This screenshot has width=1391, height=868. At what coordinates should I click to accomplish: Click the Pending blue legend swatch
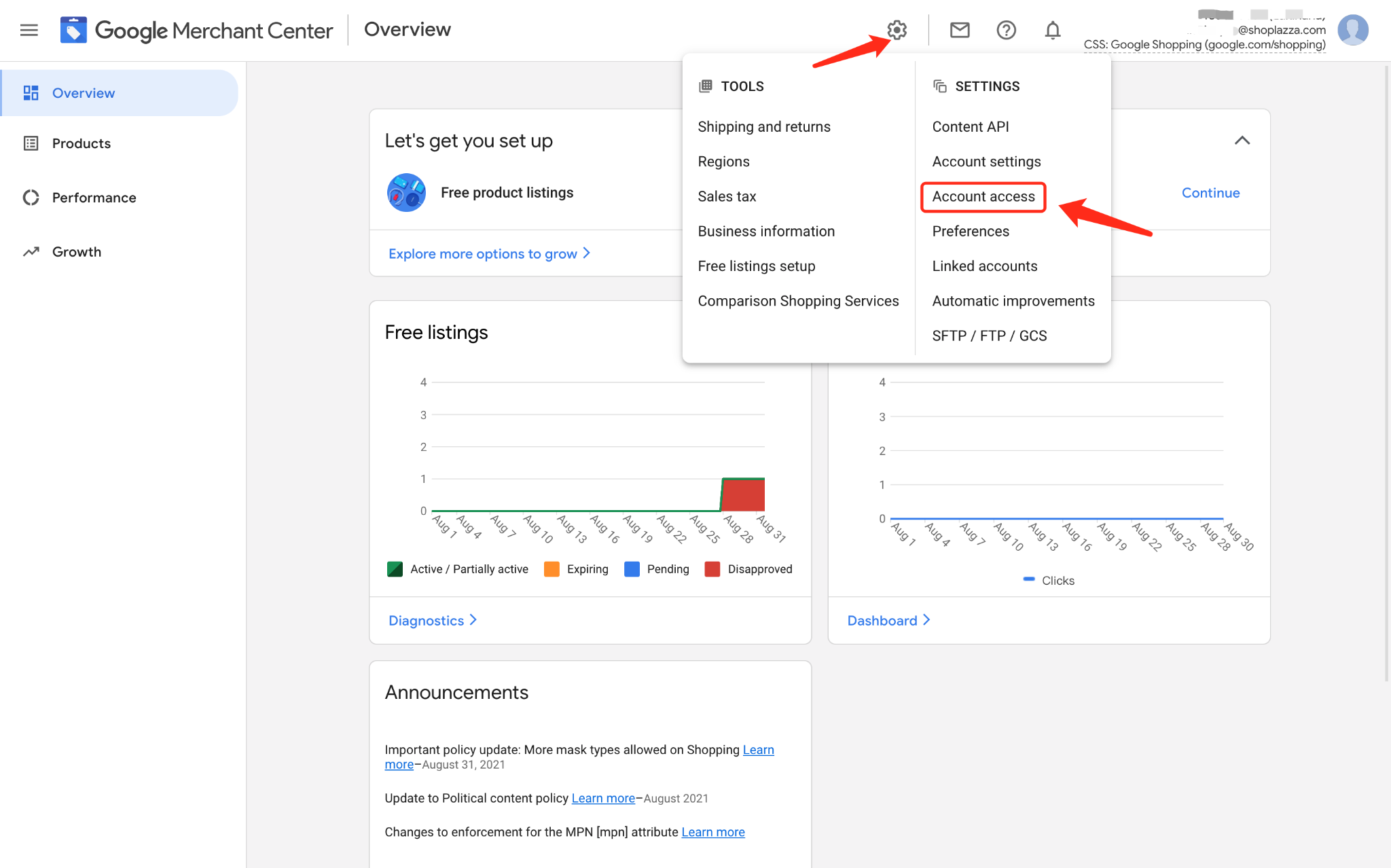[632, 569]
